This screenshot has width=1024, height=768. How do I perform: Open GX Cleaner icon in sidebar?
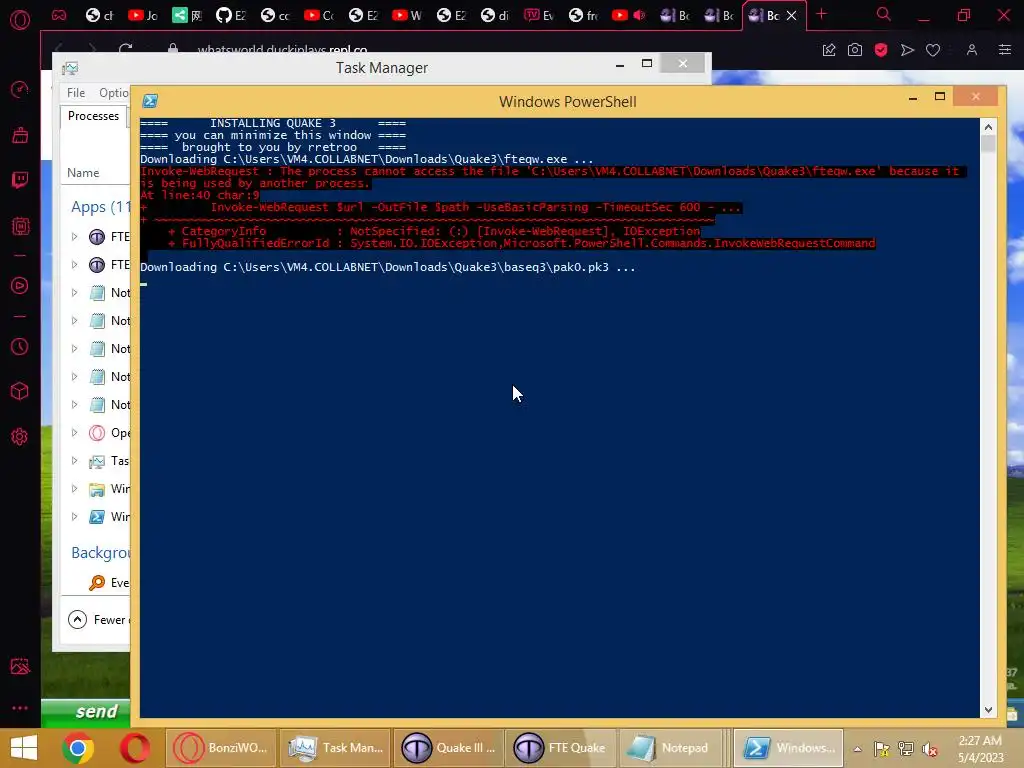pyautogui.click(x=20, y=135)
